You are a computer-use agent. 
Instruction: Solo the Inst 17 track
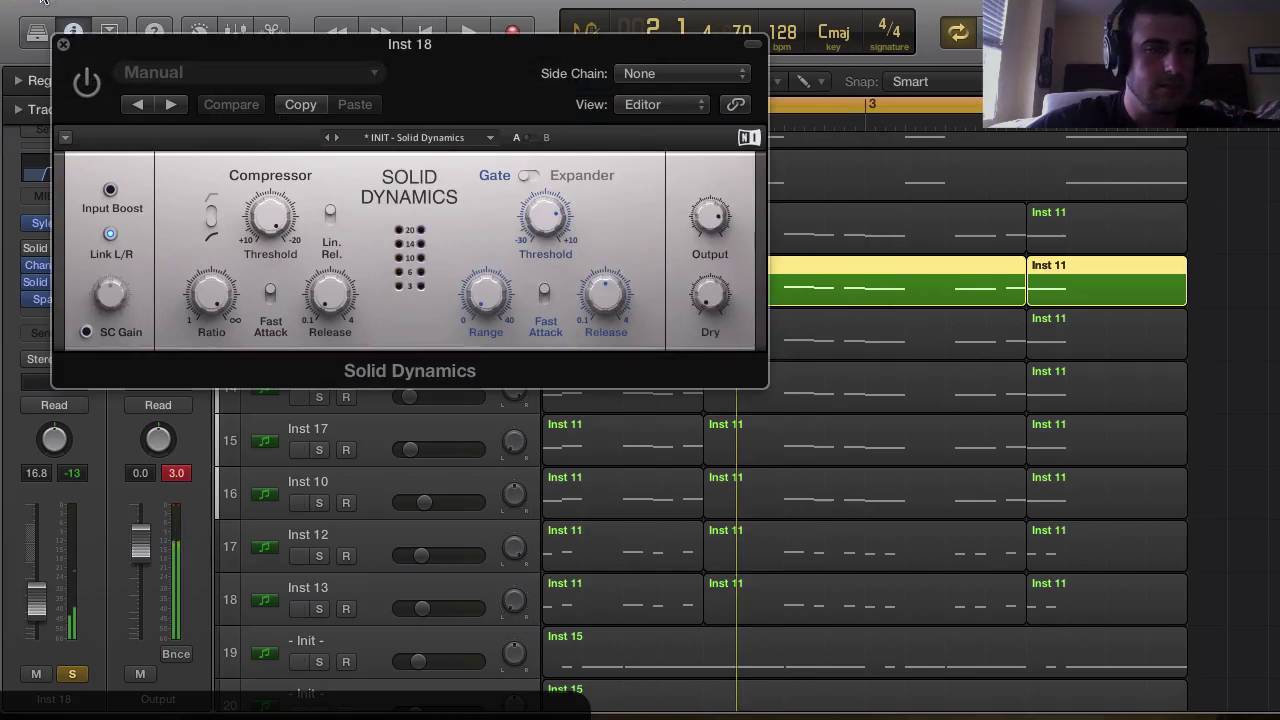point(319,450)
